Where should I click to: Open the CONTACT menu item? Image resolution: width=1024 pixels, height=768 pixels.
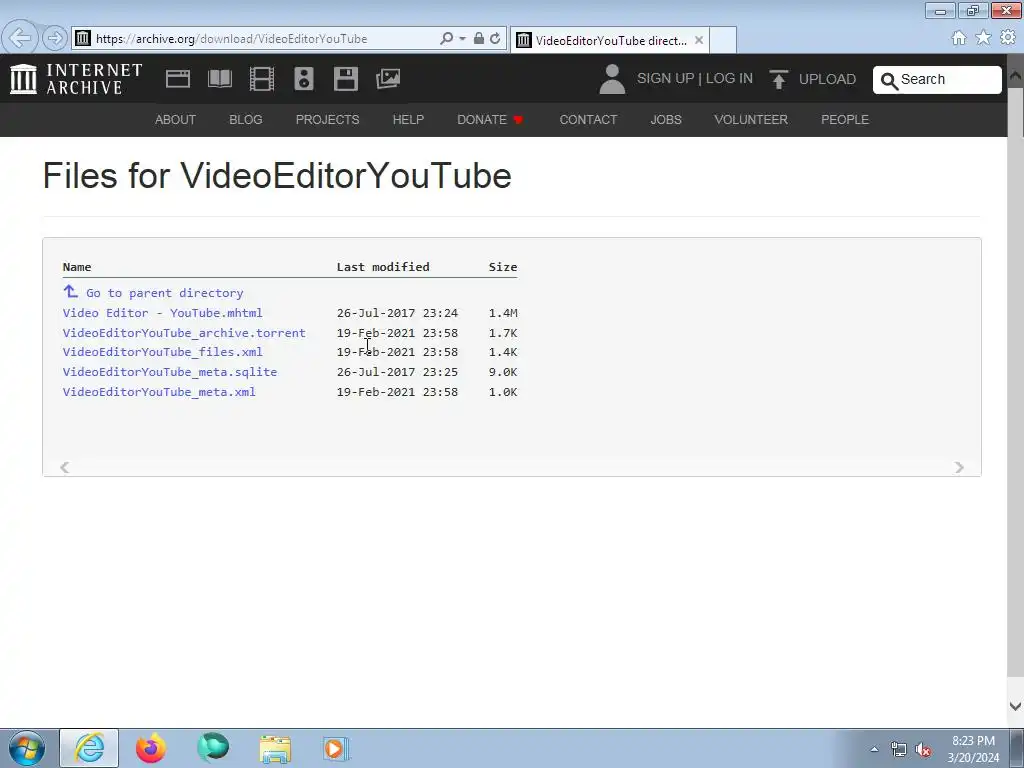[588, 120]
